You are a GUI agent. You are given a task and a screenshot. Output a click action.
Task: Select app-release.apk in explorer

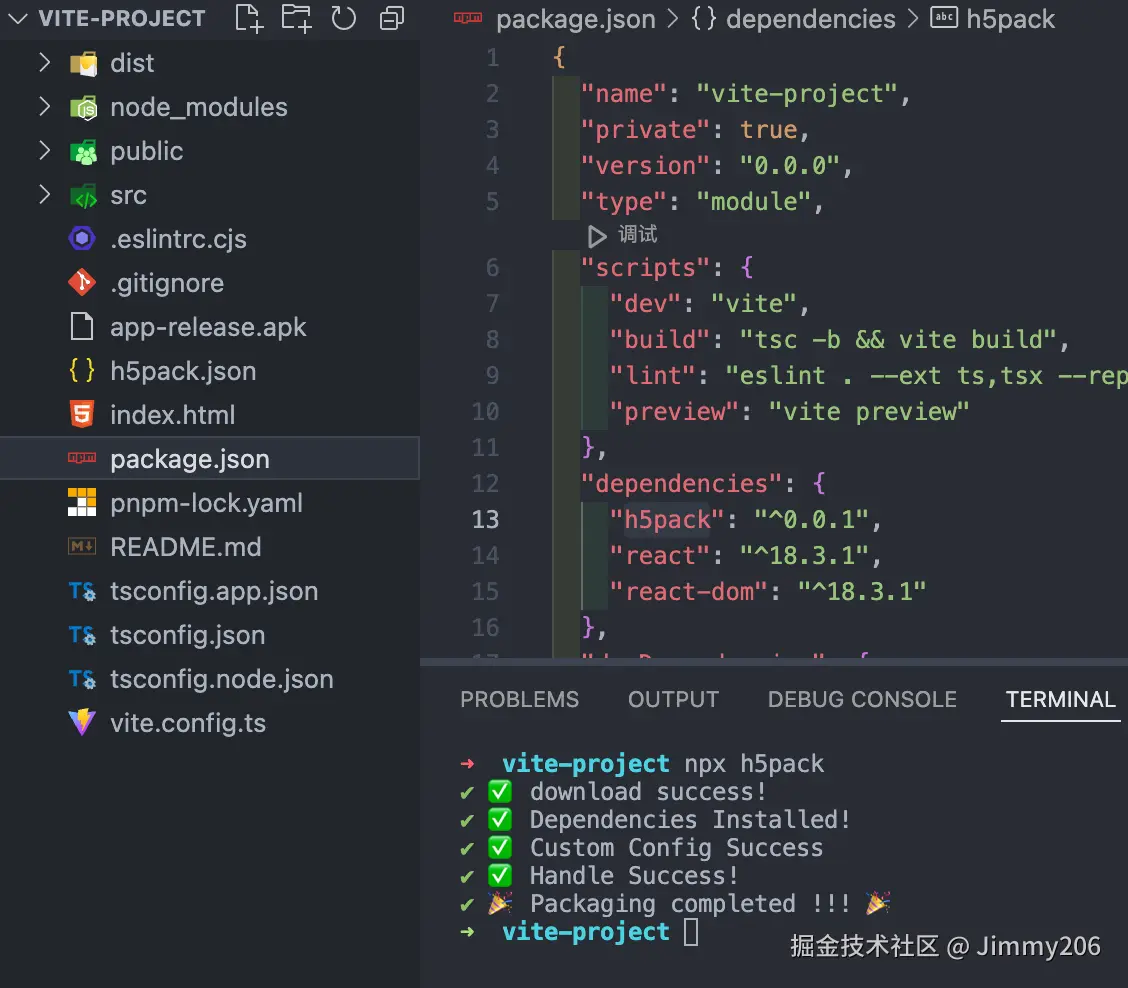pos(209,327)
